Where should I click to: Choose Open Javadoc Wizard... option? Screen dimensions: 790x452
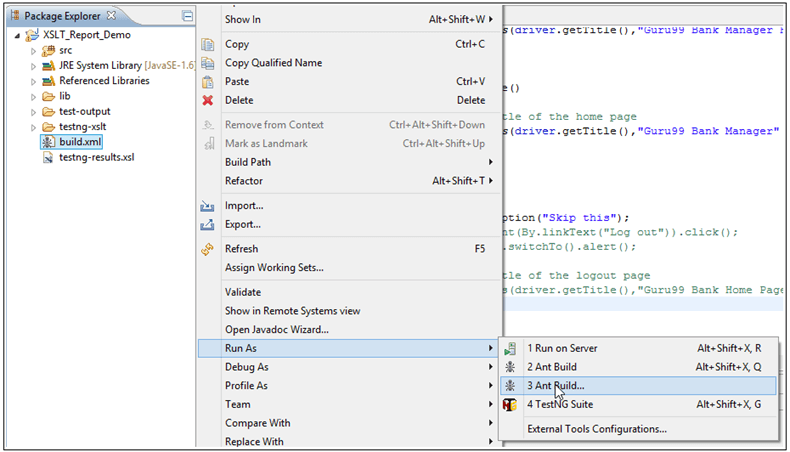coord(276,330)
